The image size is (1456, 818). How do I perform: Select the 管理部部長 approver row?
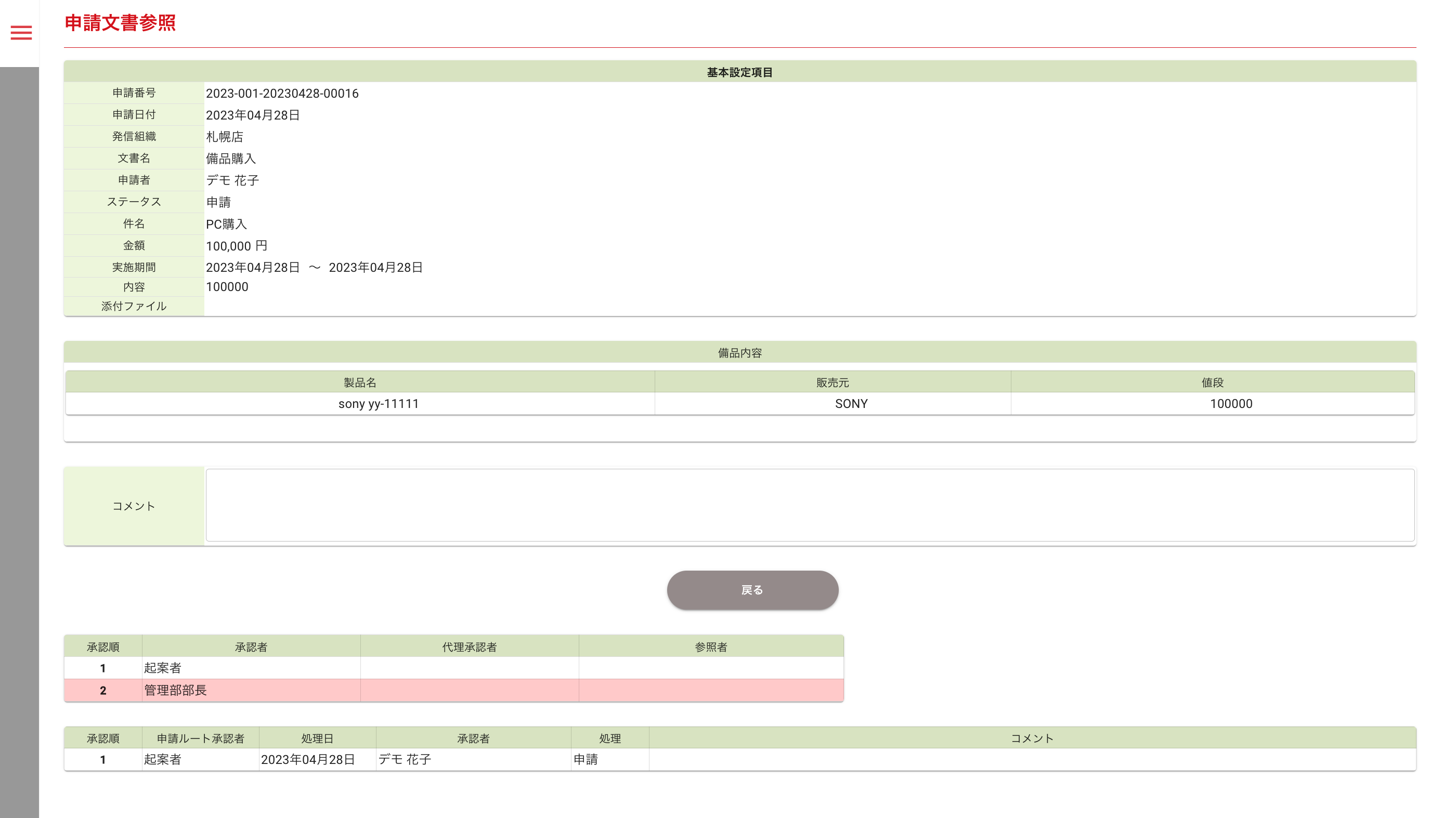click(175, 690)
